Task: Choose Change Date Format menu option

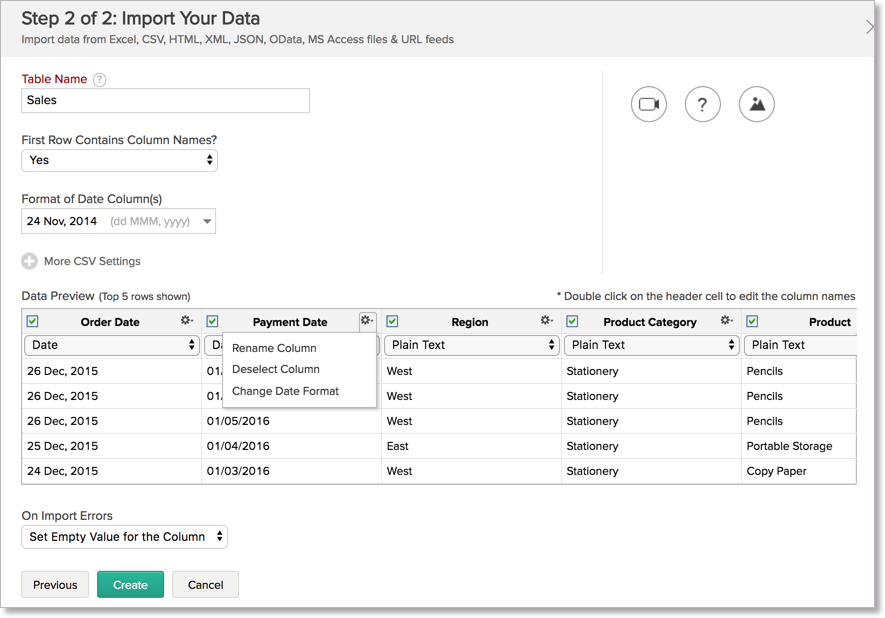Action: pyautogui.click(x=285, y=391)
